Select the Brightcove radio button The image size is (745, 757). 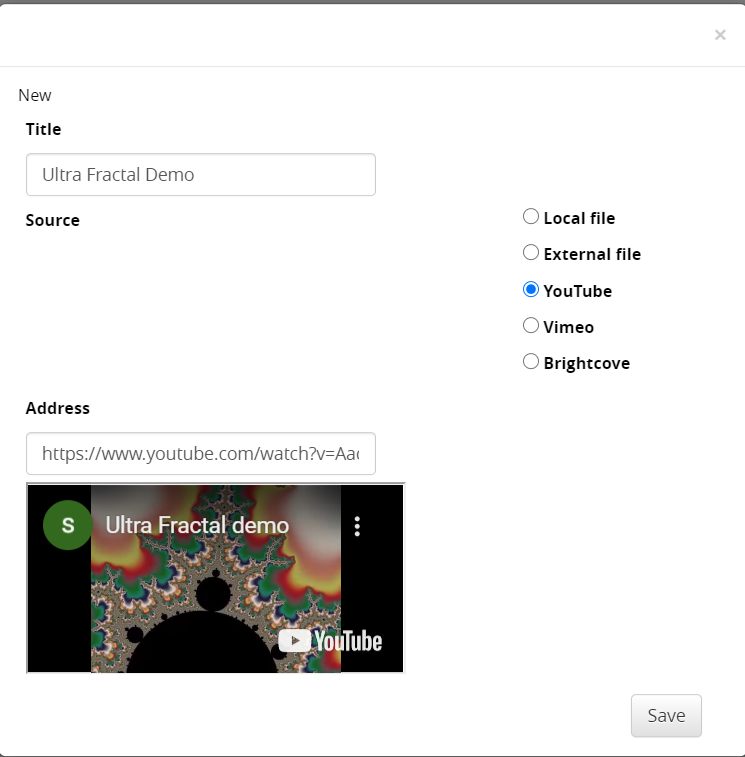[x=531, y=362]
